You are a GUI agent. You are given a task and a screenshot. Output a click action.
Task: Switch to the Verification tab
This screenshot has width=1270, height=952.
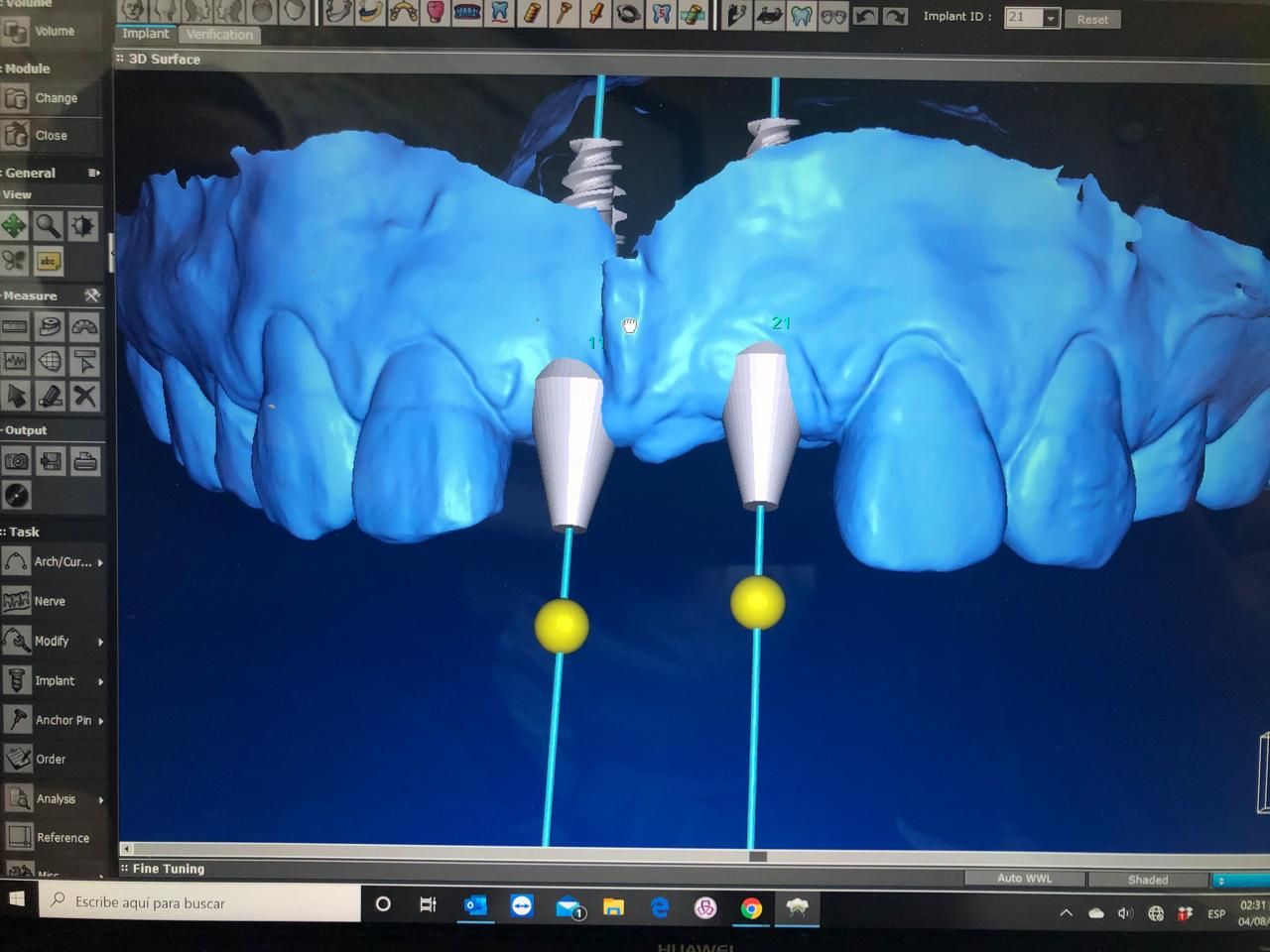tap(220, 35)
